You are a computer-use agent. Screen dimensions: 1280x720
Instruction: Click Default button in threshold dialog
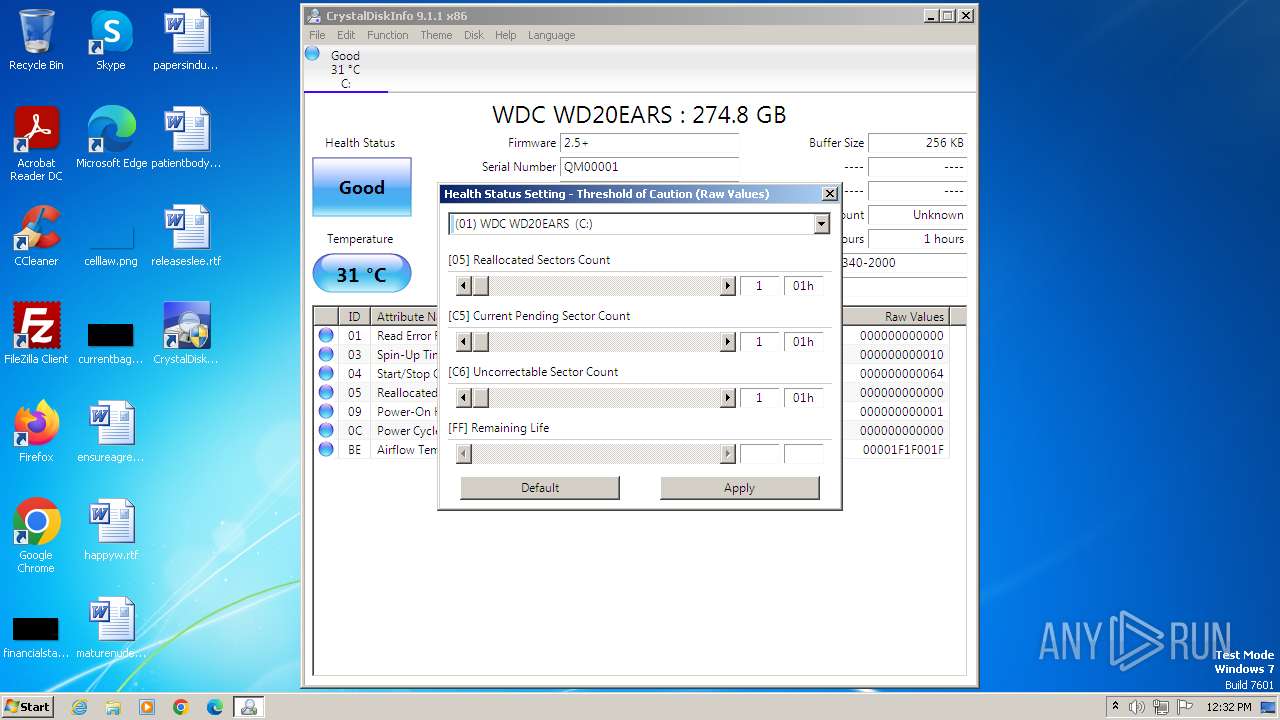[x=540, y=488]
